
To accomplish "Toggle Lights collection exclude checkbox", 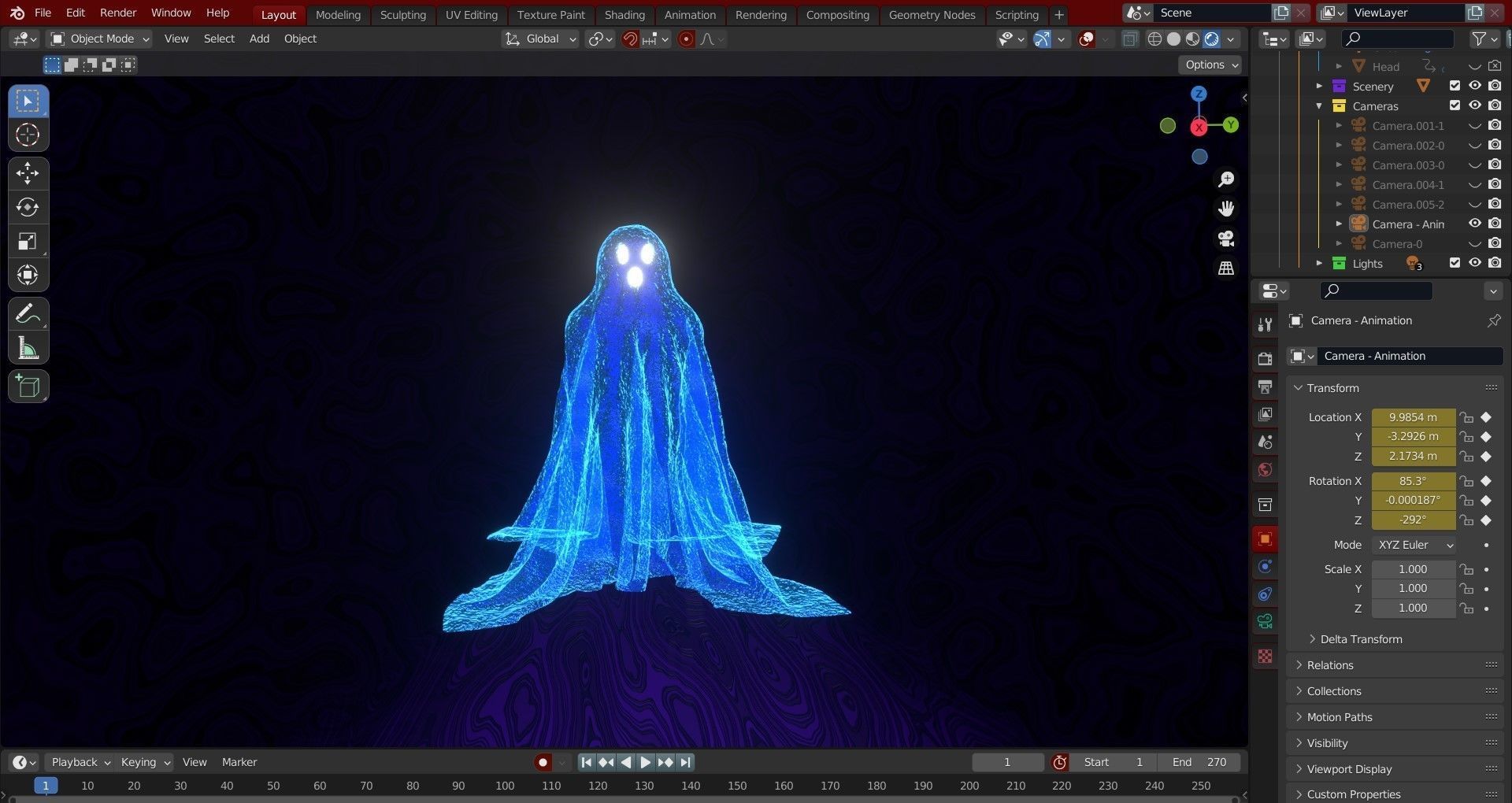I will [x=1455, y=263].
